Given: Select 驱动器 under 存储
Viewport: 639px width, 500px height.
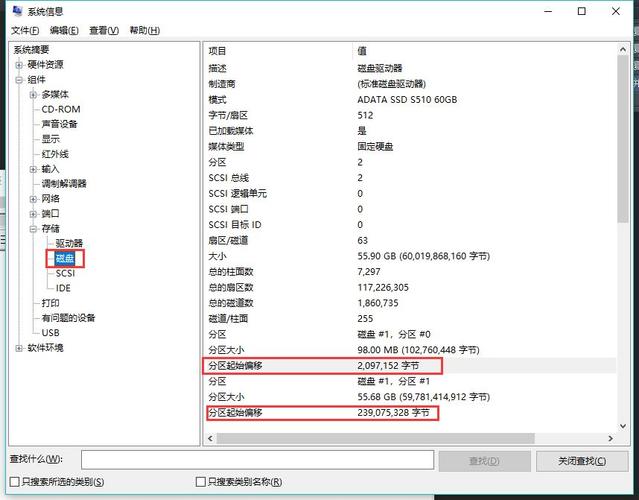Looking at the screenshot, I should [69, 243].
